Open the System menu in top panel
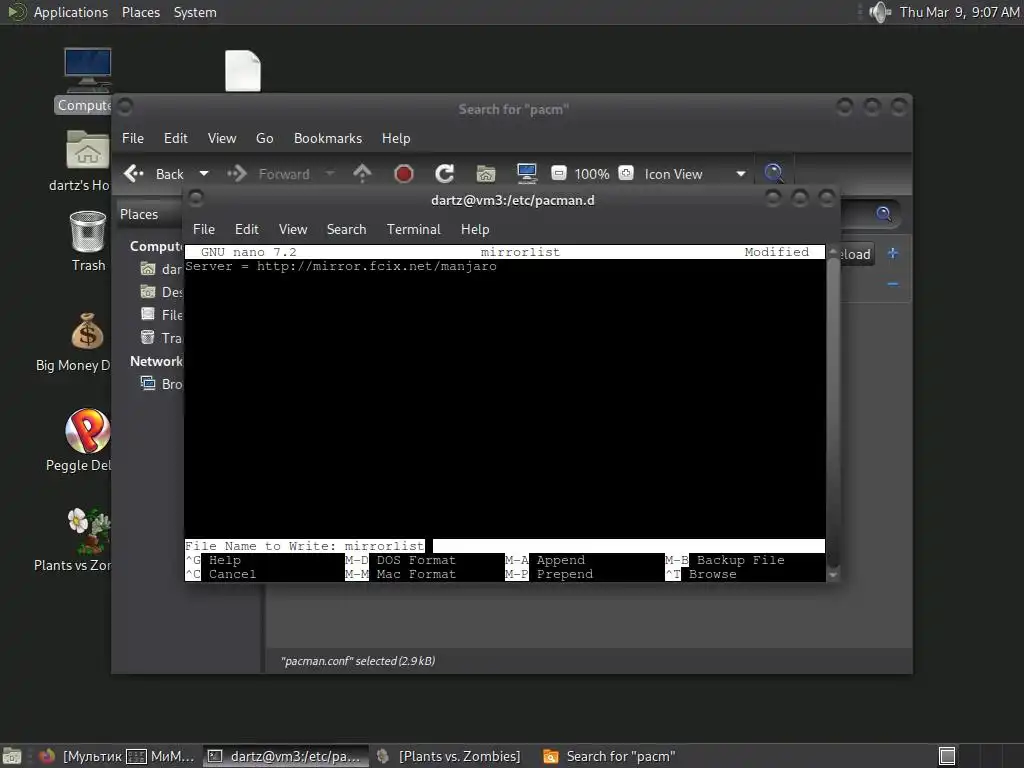This screenshot has width=1024, height=768. (195, 12)
